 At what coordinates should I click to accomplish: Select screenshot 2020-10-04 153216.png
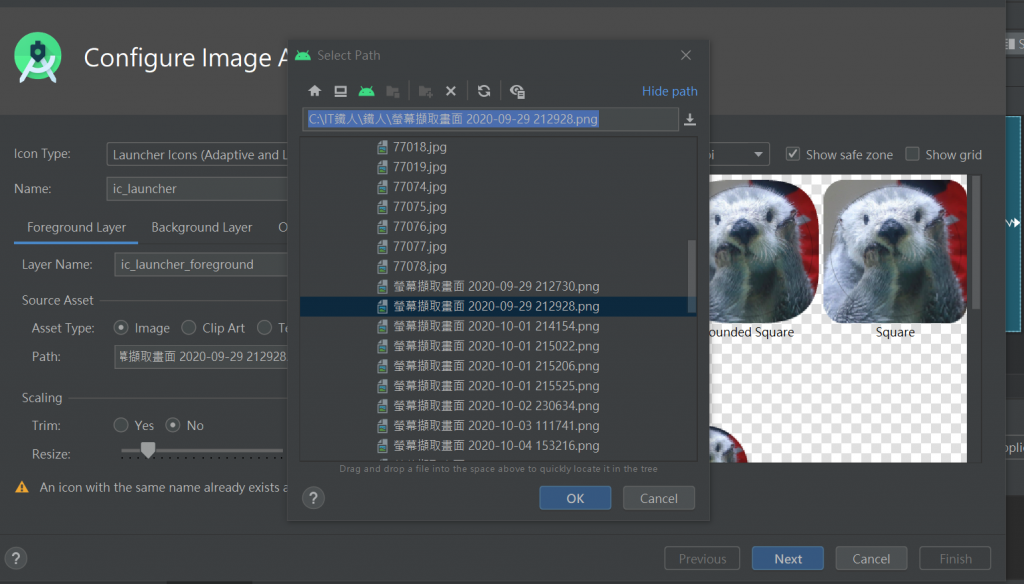[496, 446]
